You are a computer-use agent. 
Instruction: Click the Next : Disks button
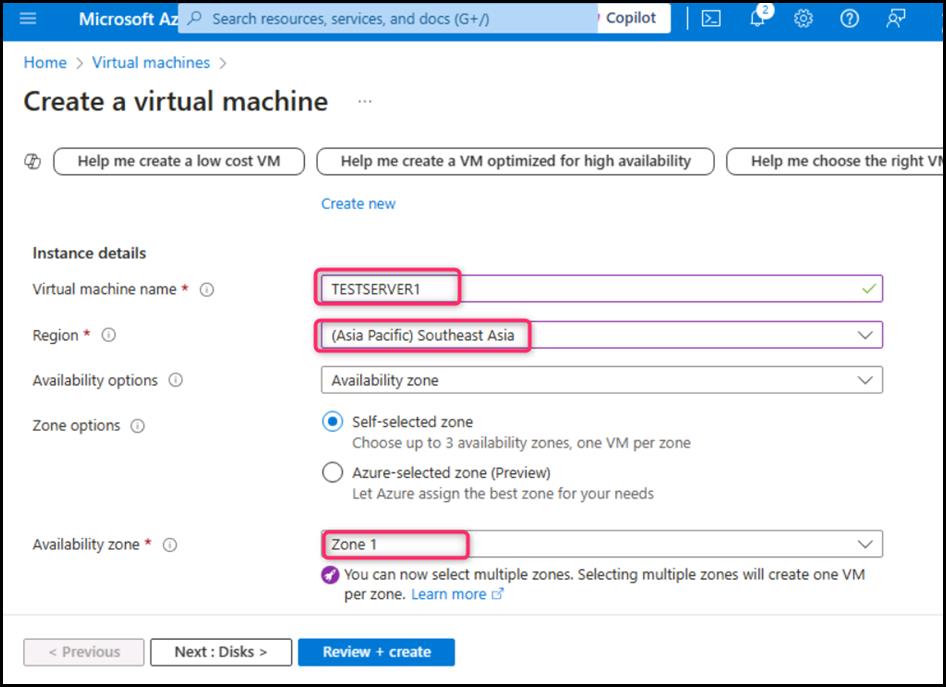[221, 652]
